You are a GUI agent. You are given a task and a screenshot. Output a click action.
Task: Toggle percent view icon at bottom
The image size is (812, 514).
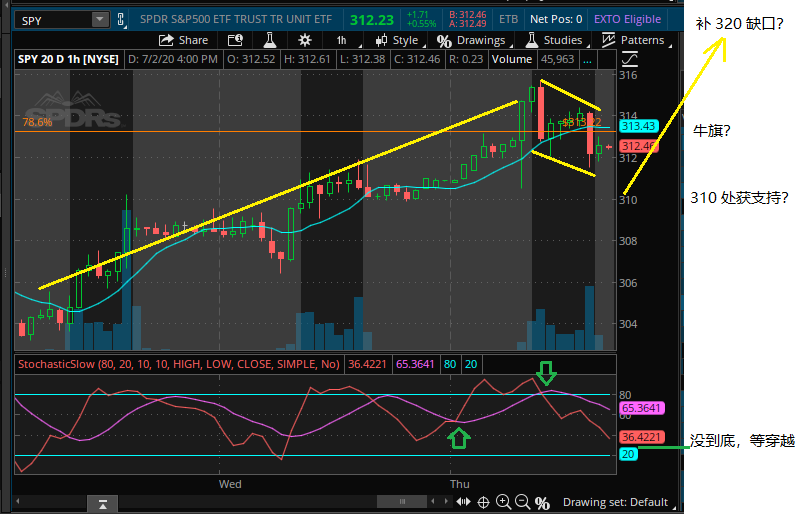click(543, 502)
